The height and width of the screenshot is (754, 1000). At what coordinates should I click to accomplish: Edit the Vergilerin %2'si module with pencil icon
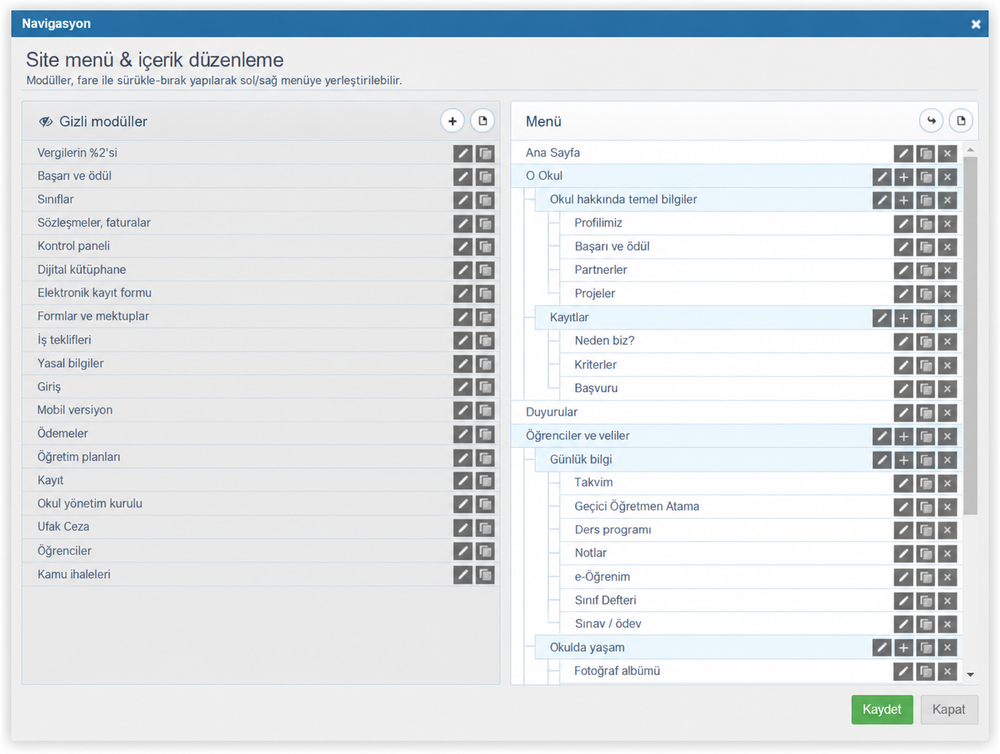[x=463, y=153]
